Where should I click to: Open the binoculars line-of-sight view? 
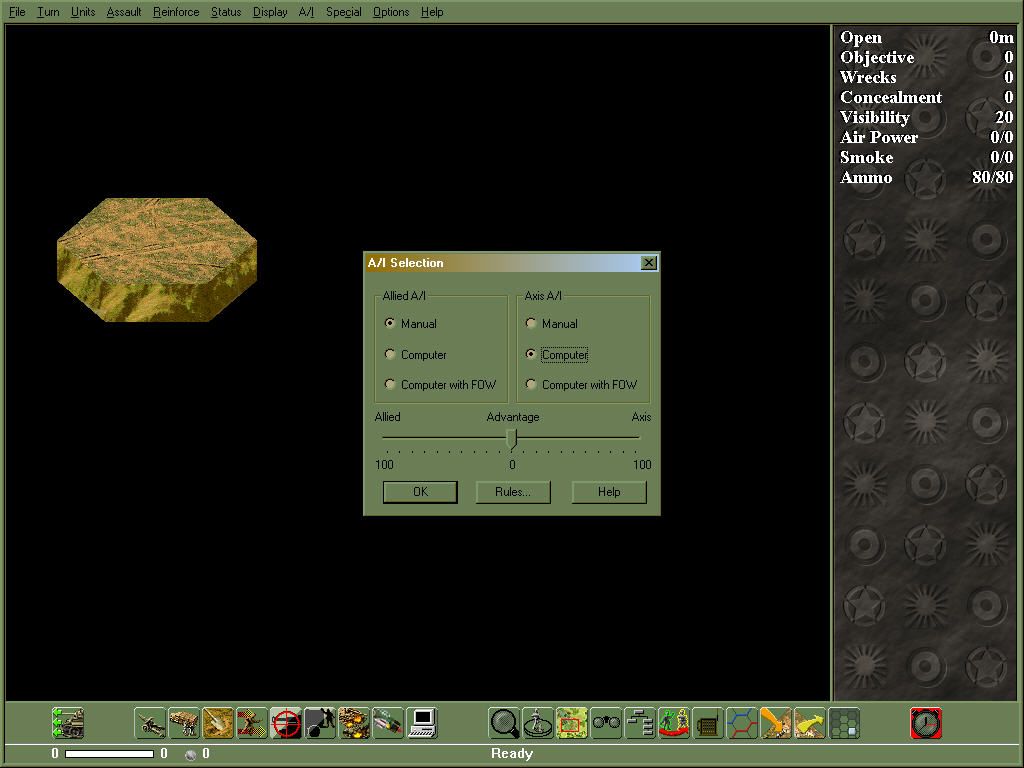pos(605,722)
